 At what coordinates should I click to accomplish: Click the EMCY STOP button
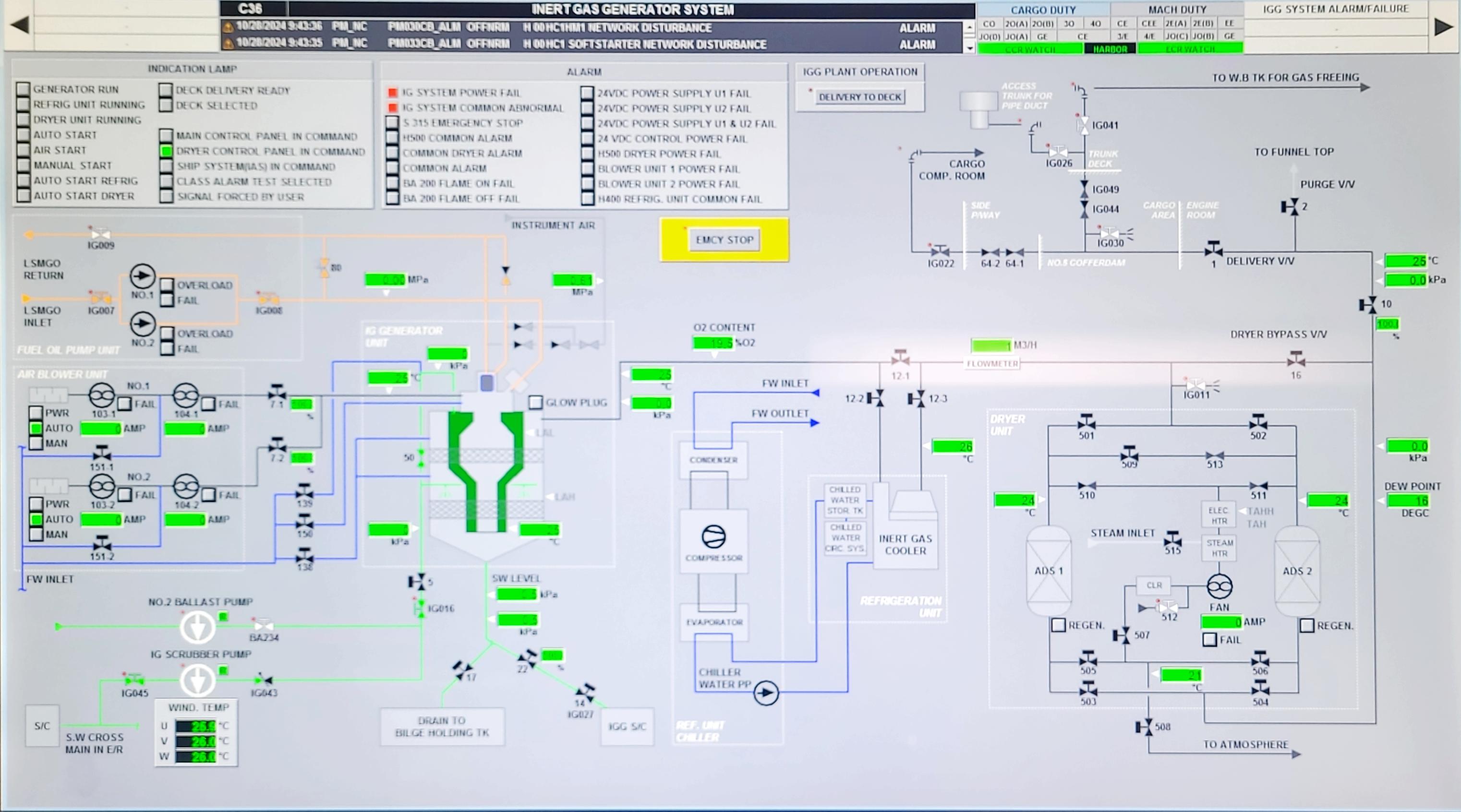[x=724, y=240]
